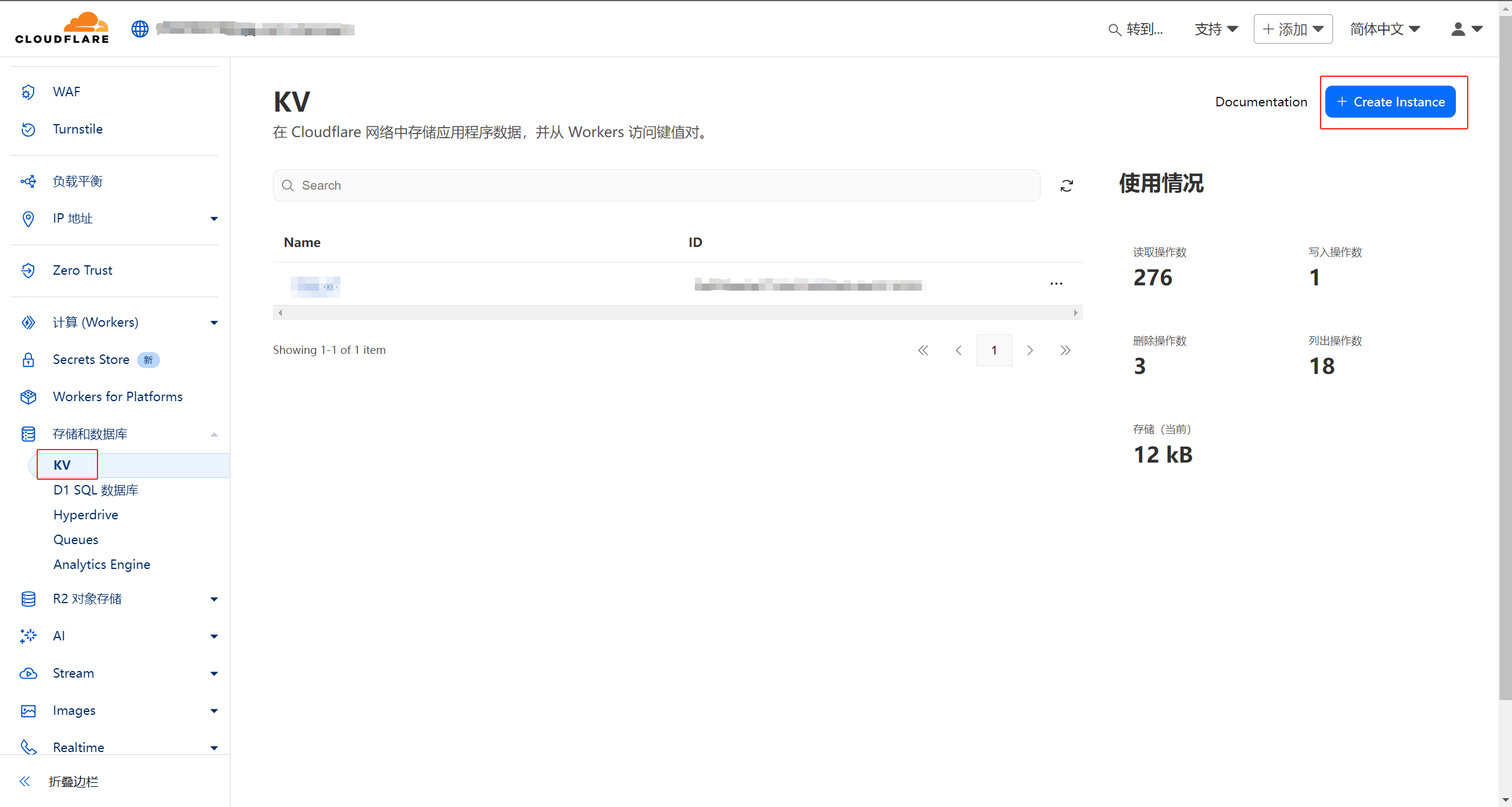The image size is (1512, 807).
Task: Select D1 SQL 数据库 in sidebar
Action: point(95,490)
